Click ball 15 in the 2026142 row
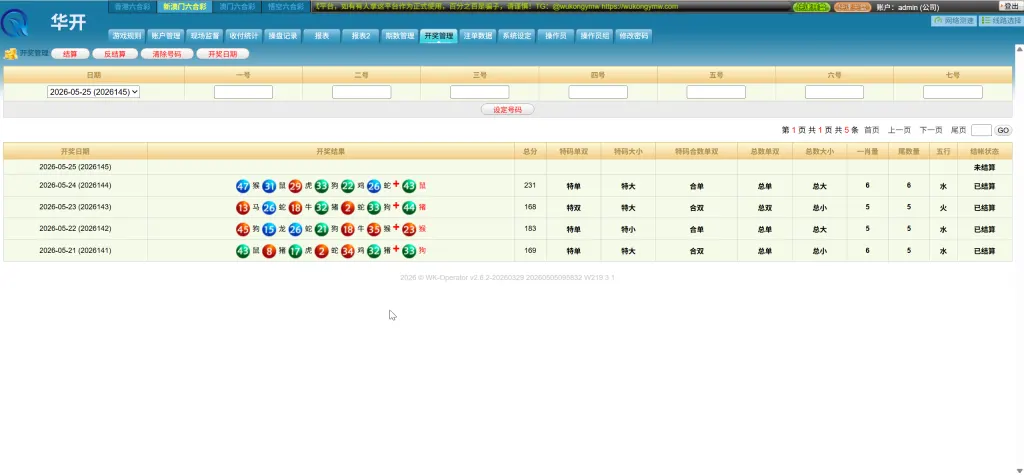1024x475 pixels. pyautogui.click(x=269, y=229)
